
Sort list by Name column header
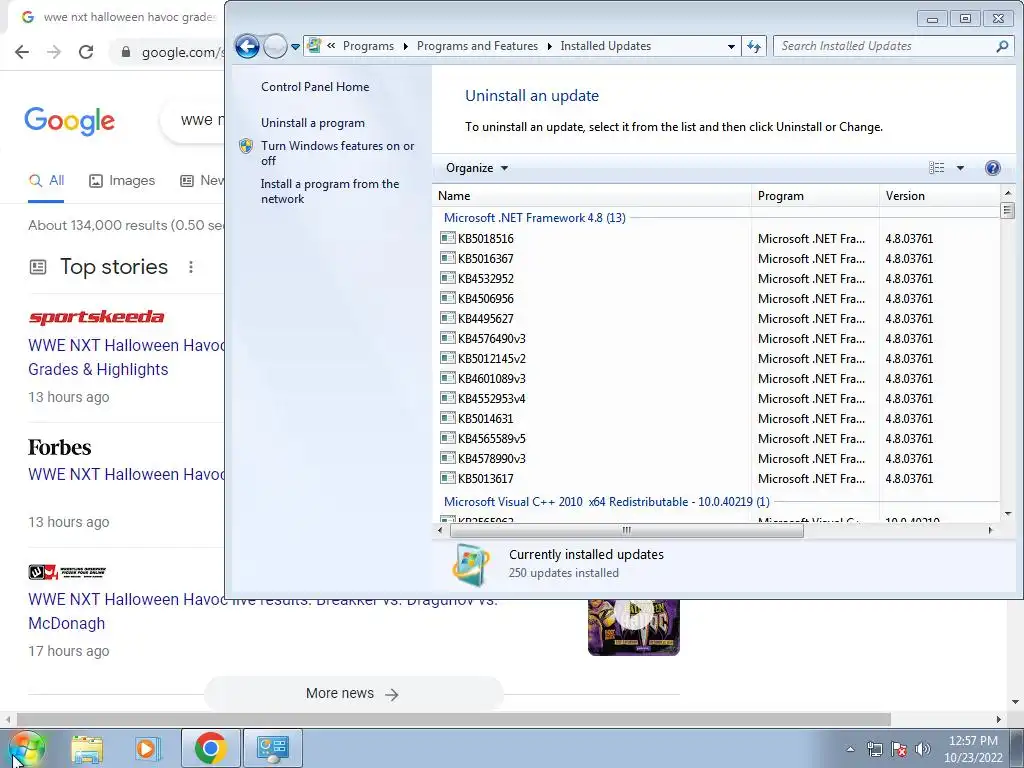pos(592,196)
